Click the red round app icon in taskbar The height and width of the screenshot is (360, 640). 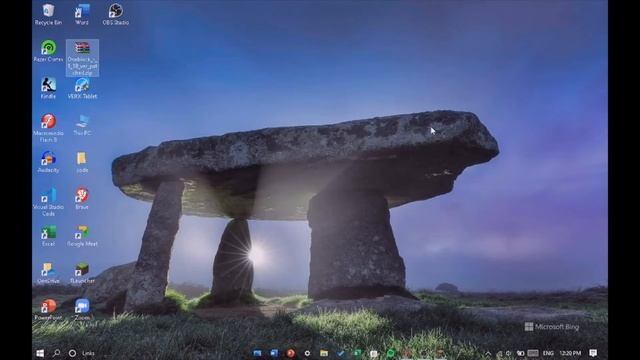[x=291, y=353]
